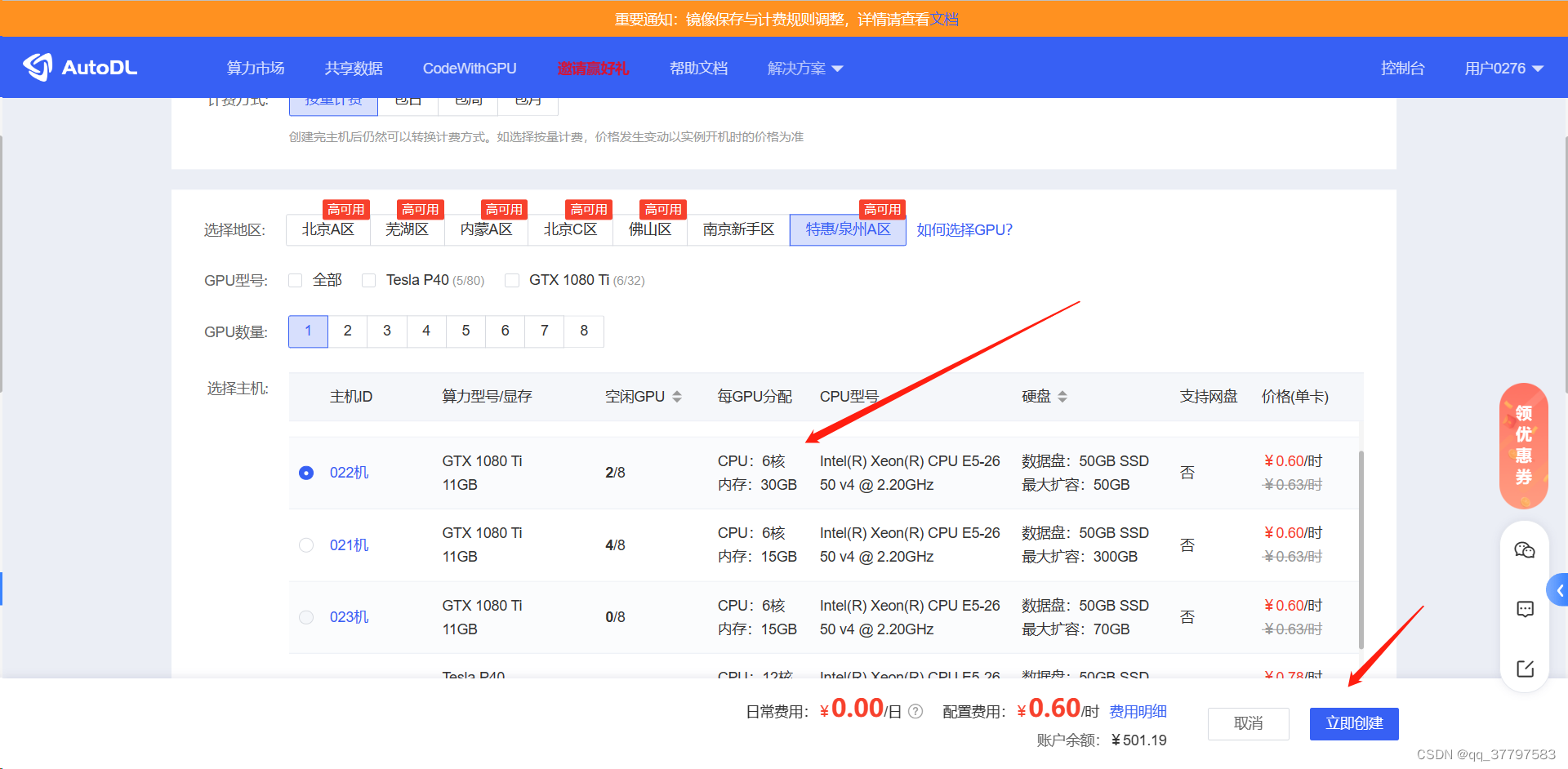1568x769 pixels.
Task: Go to 算力市场 in navigation
Action: 256,69
